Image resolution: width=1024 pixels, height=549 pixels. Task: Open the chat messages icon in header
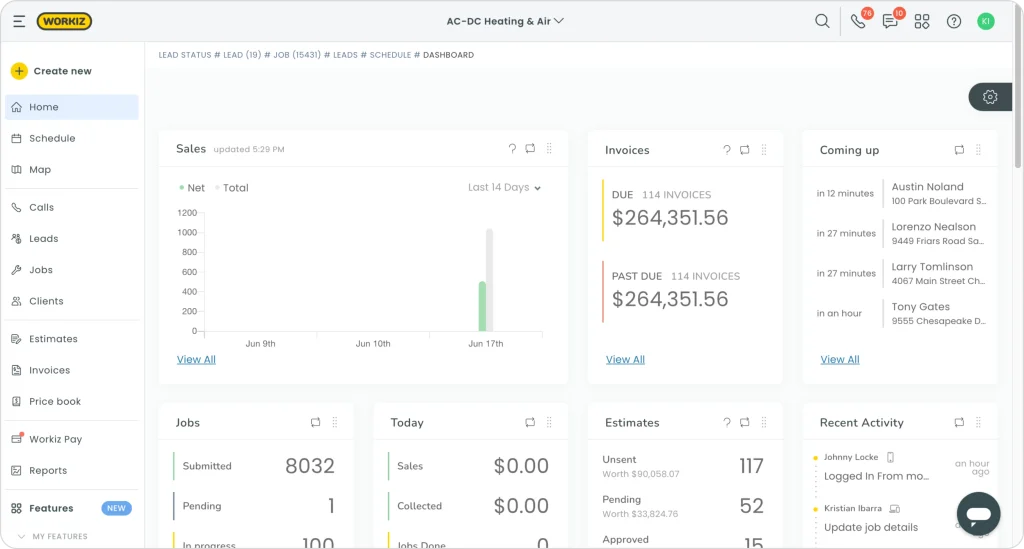[890, 21]
